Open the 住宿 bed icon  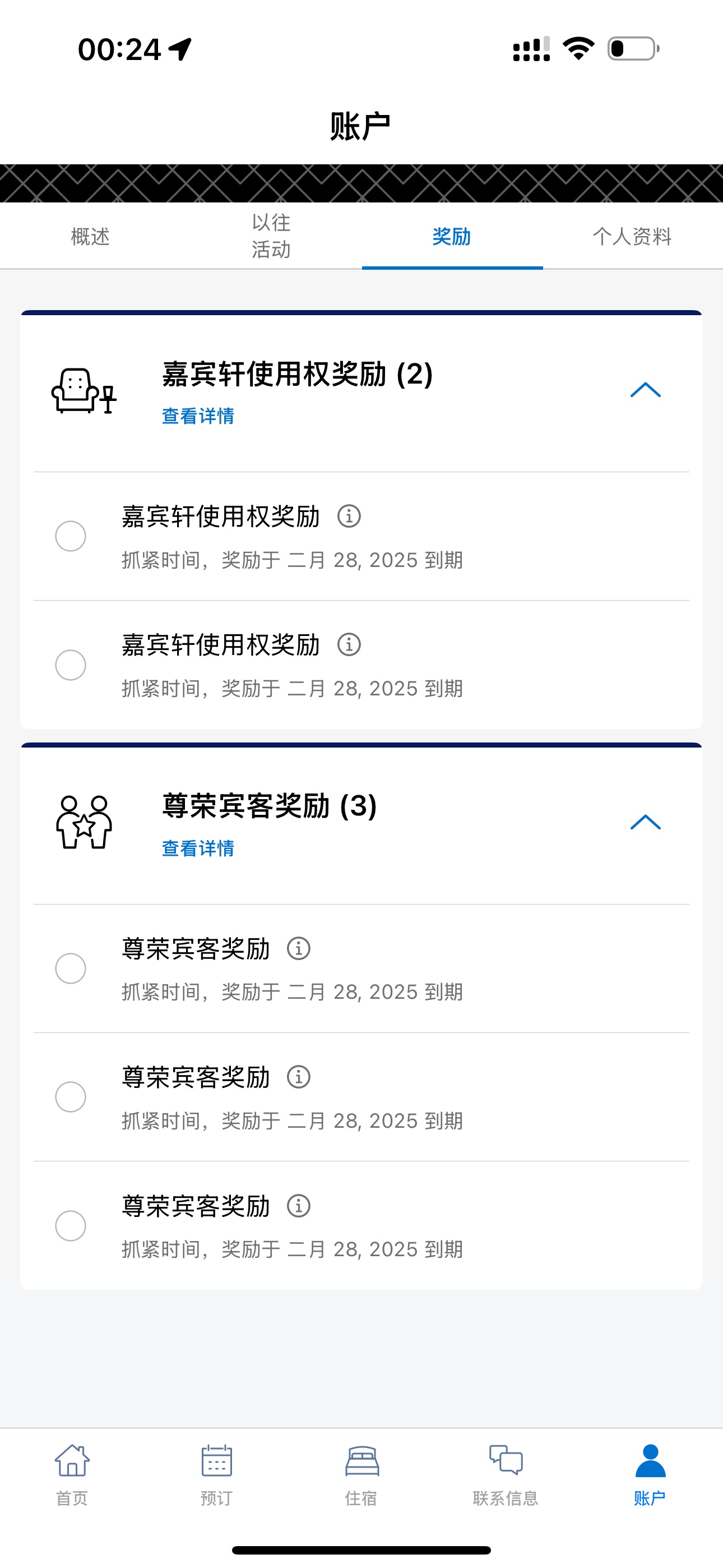click(362, 1461)
